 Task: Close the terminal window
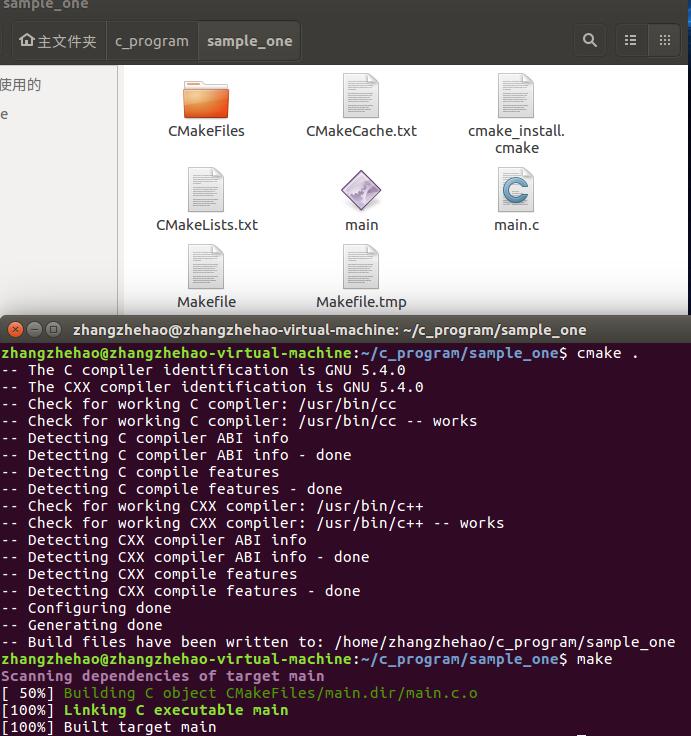click(15, 330)
